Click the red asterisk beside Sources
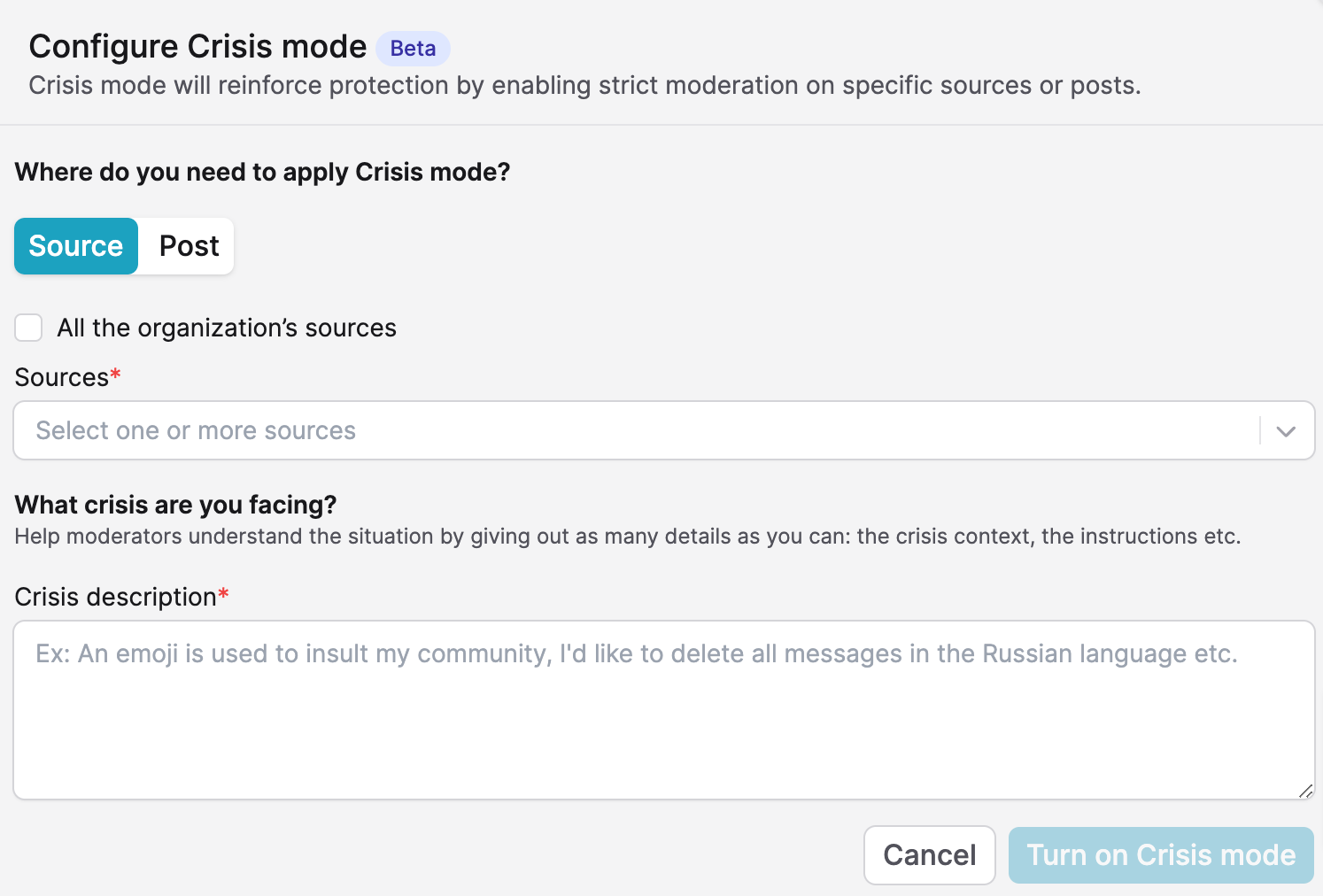1323x896 pixels. click(x=115, y=374)
